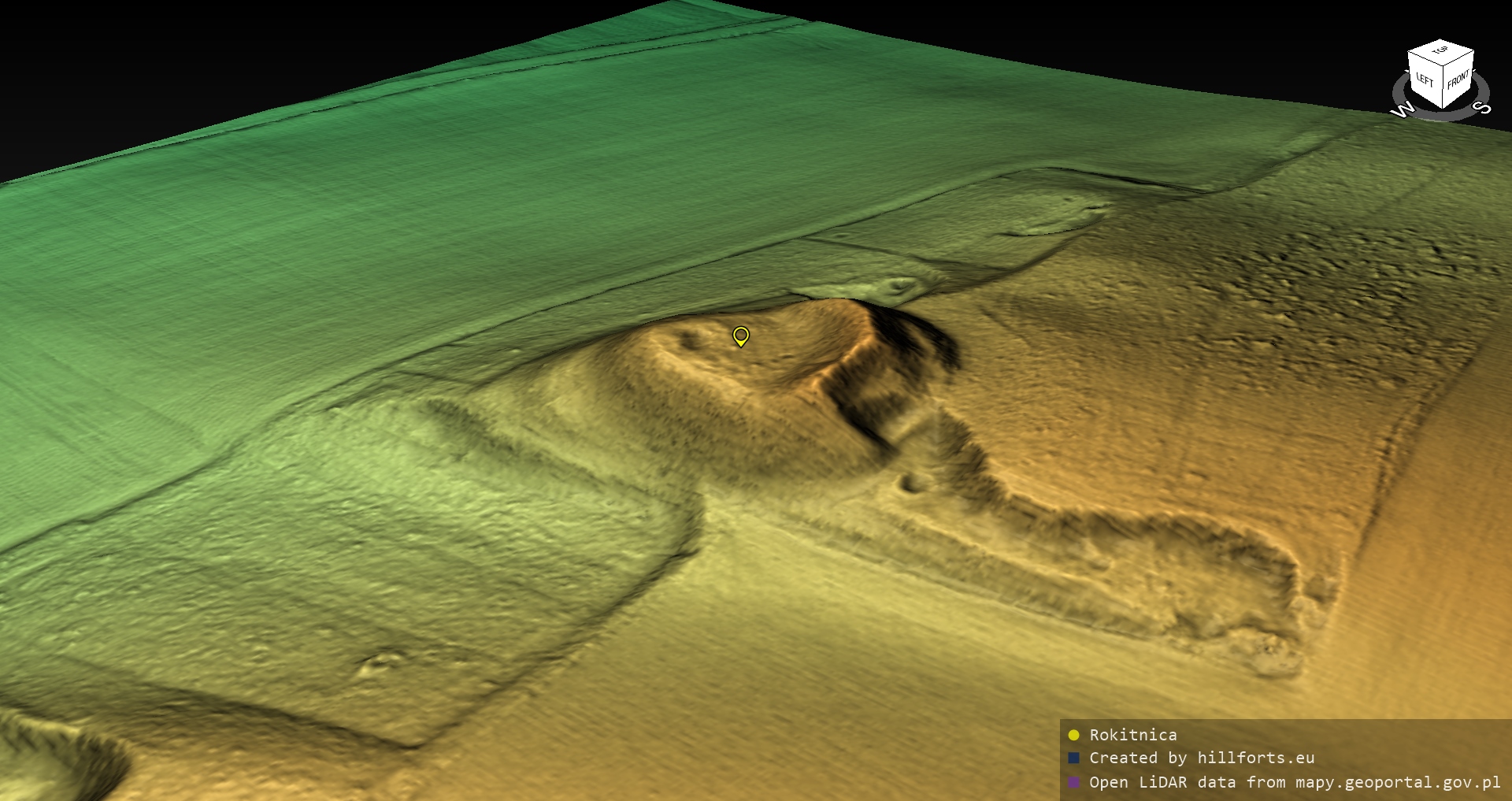The height and width of the screenshot is (801, 1512).
Task: Click the yellow Rokitnica location pin
Action: click(x=740, y=336)
